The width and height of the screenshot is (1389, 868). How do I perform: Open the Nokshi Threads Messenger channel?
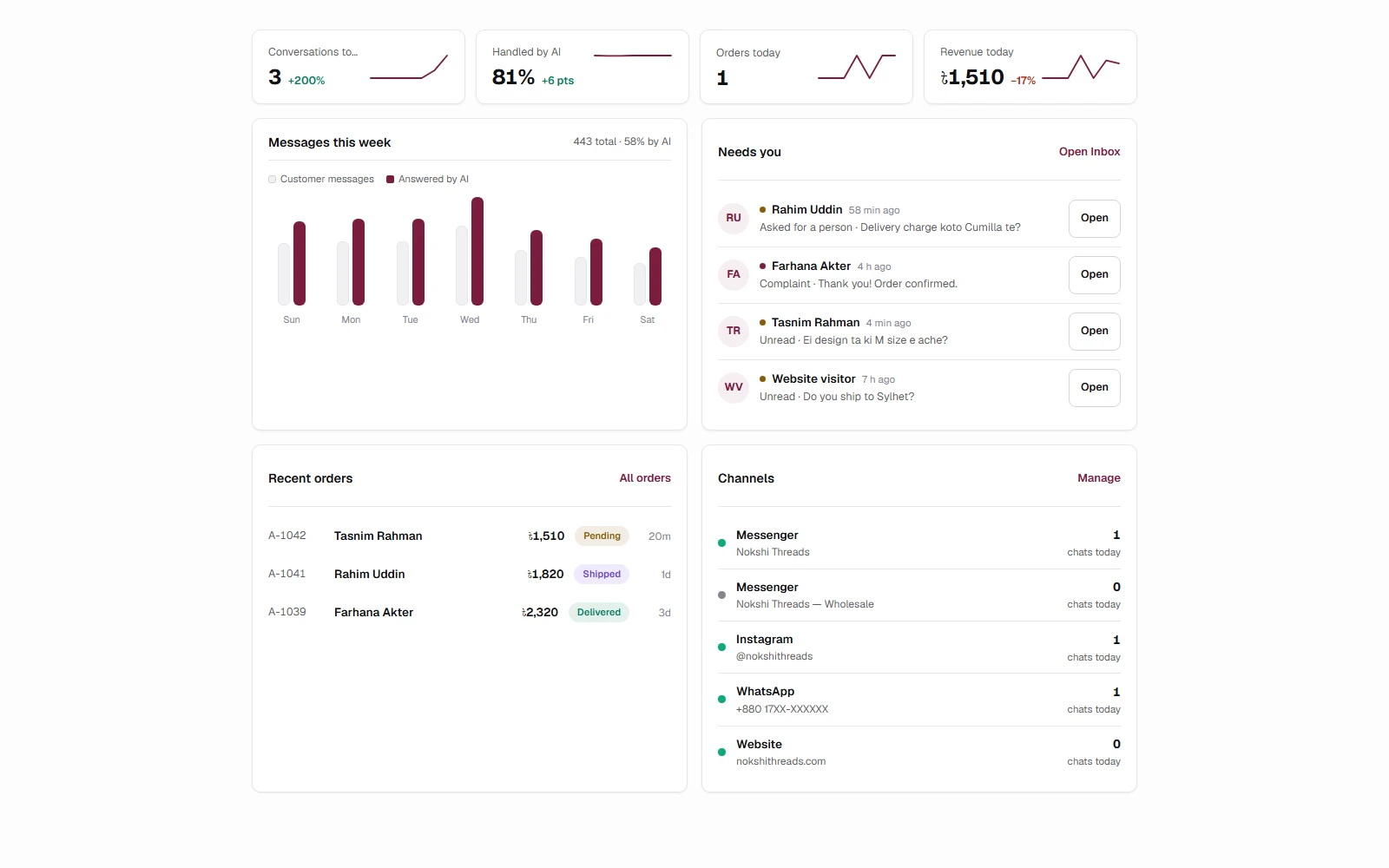919,543
